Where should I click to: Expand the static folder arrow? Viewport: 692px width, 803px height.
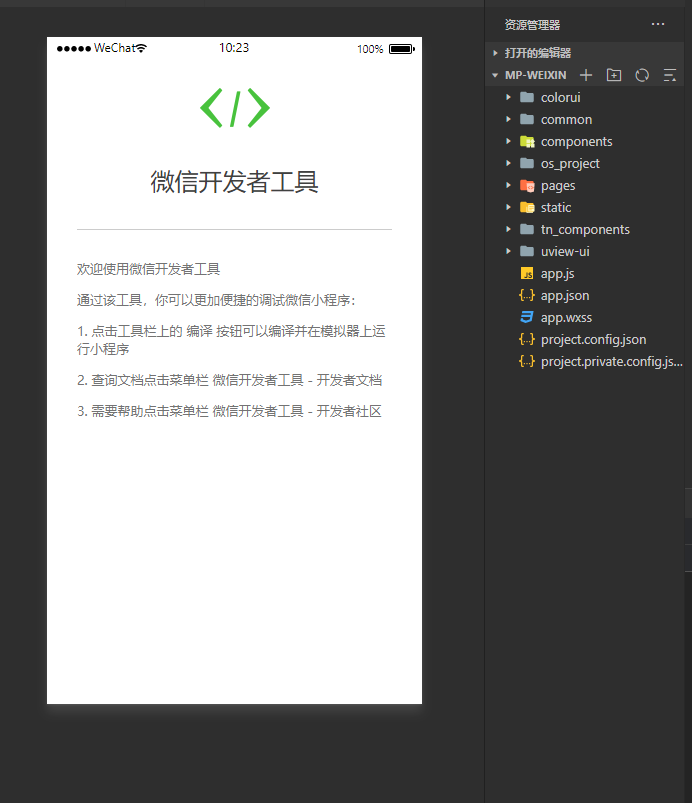pyautogui.click(x=508, y=207)
